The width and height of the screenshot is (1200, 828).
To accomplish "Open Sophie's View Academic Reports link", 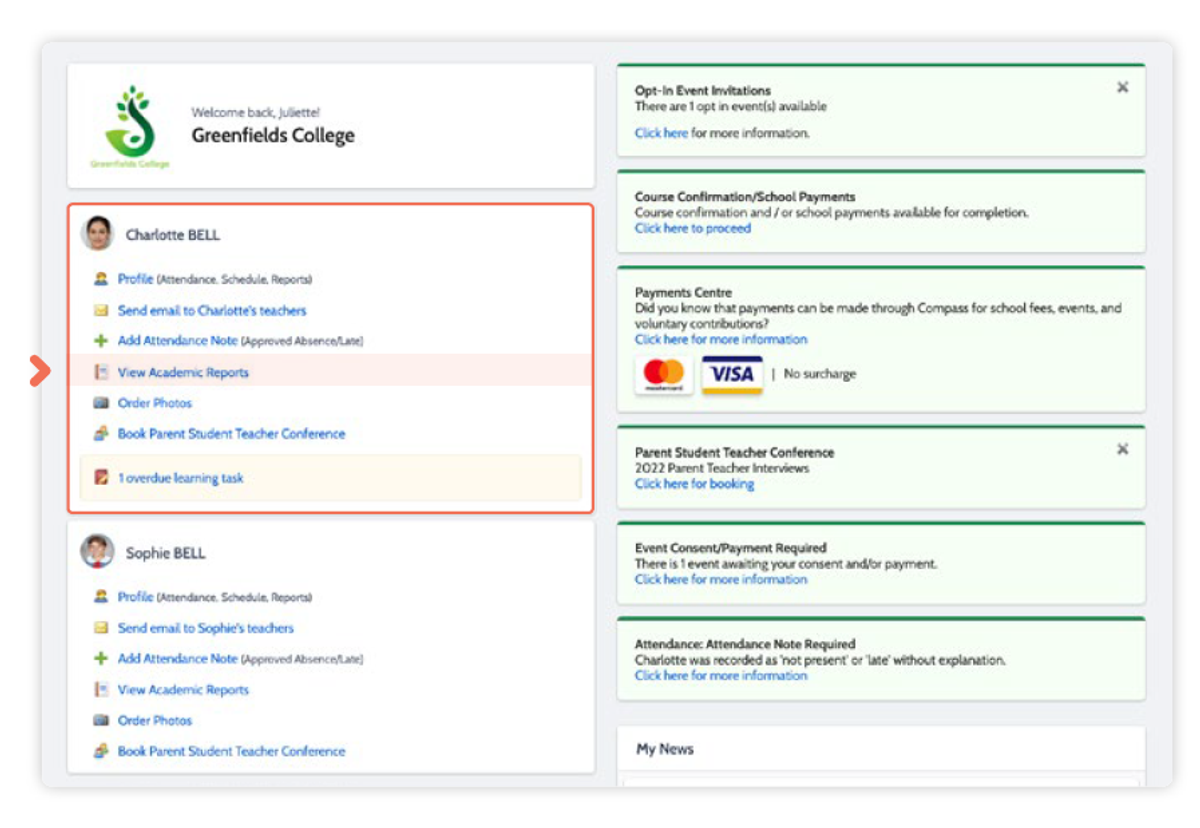I will (x=183, y=690).
